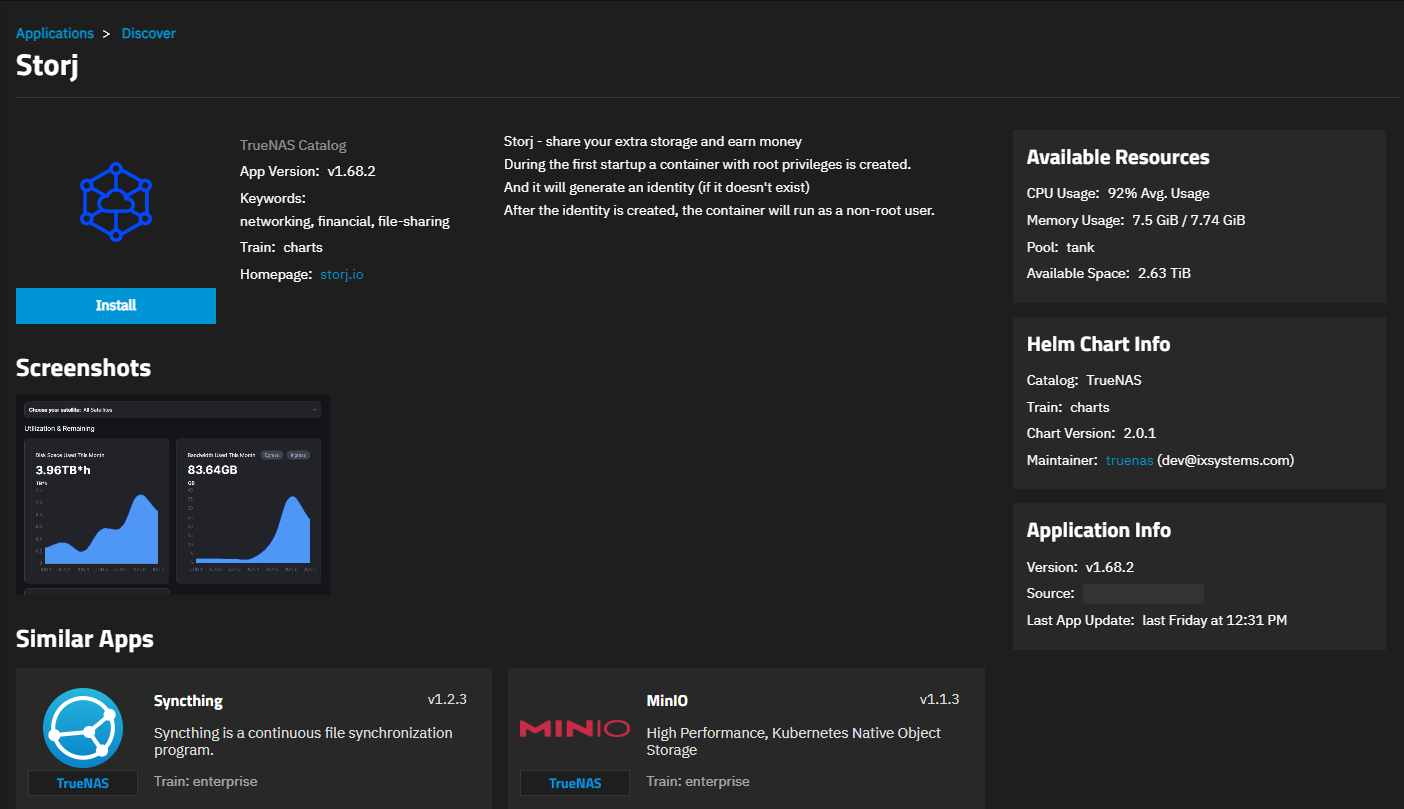1404x809 pixels.
Task: Click the 'Available Resources' heading
Action: (1118, 157)
